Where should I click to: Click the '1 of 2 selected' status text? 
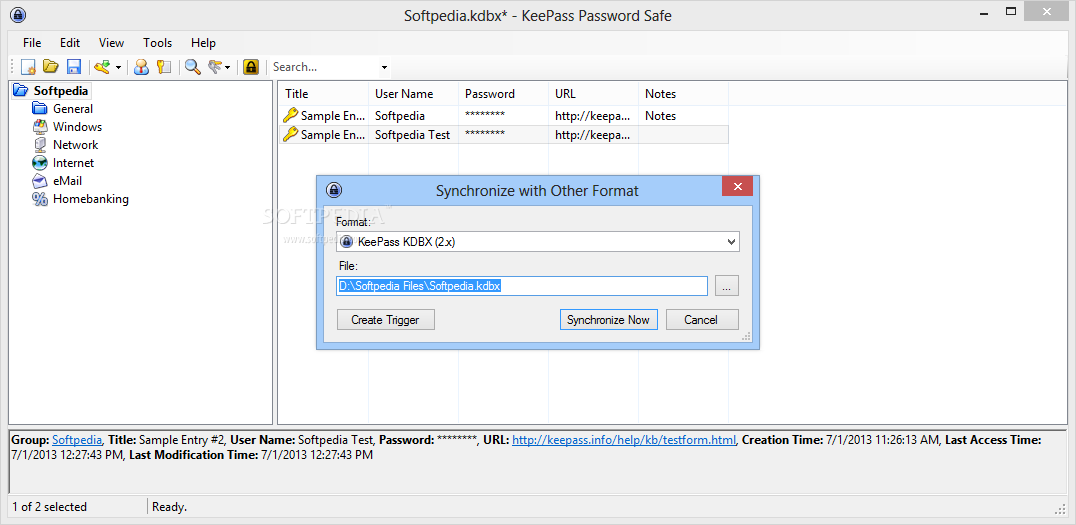(x=49, y=507)
